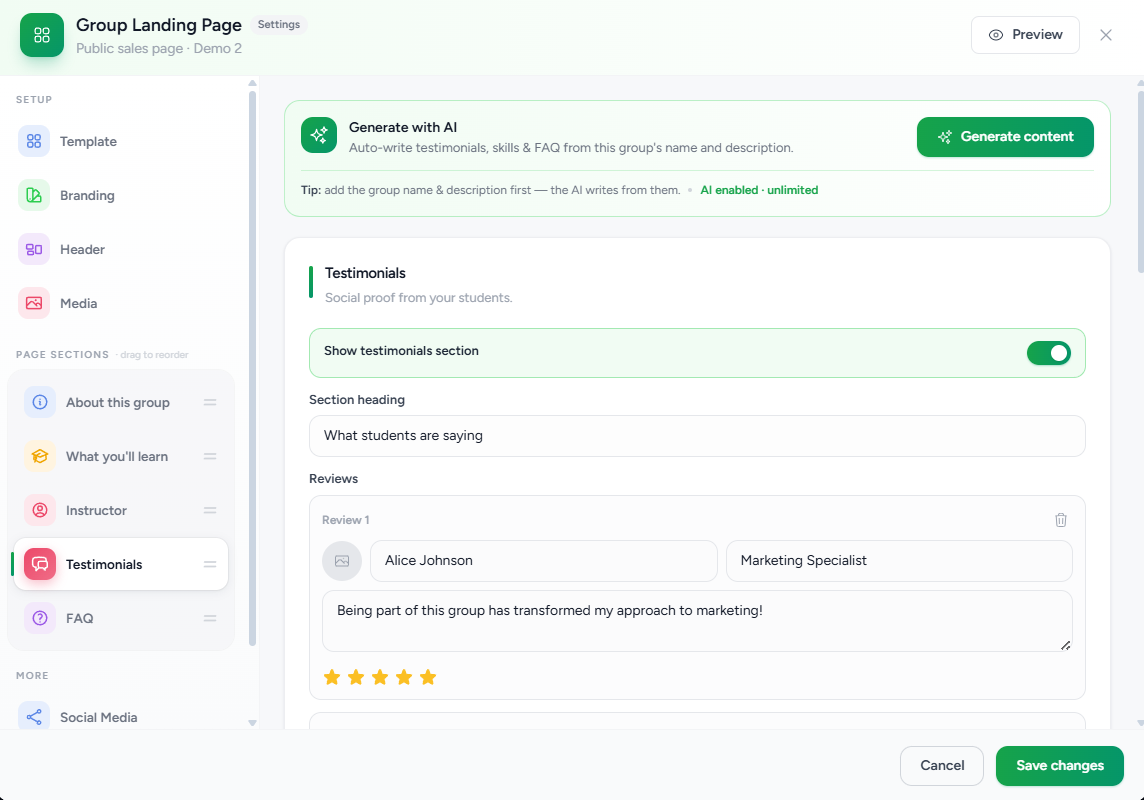This screenshot has width=1144, height=800.
Task: Click the Branding palette icon
Action: click(x=34, y=195)
